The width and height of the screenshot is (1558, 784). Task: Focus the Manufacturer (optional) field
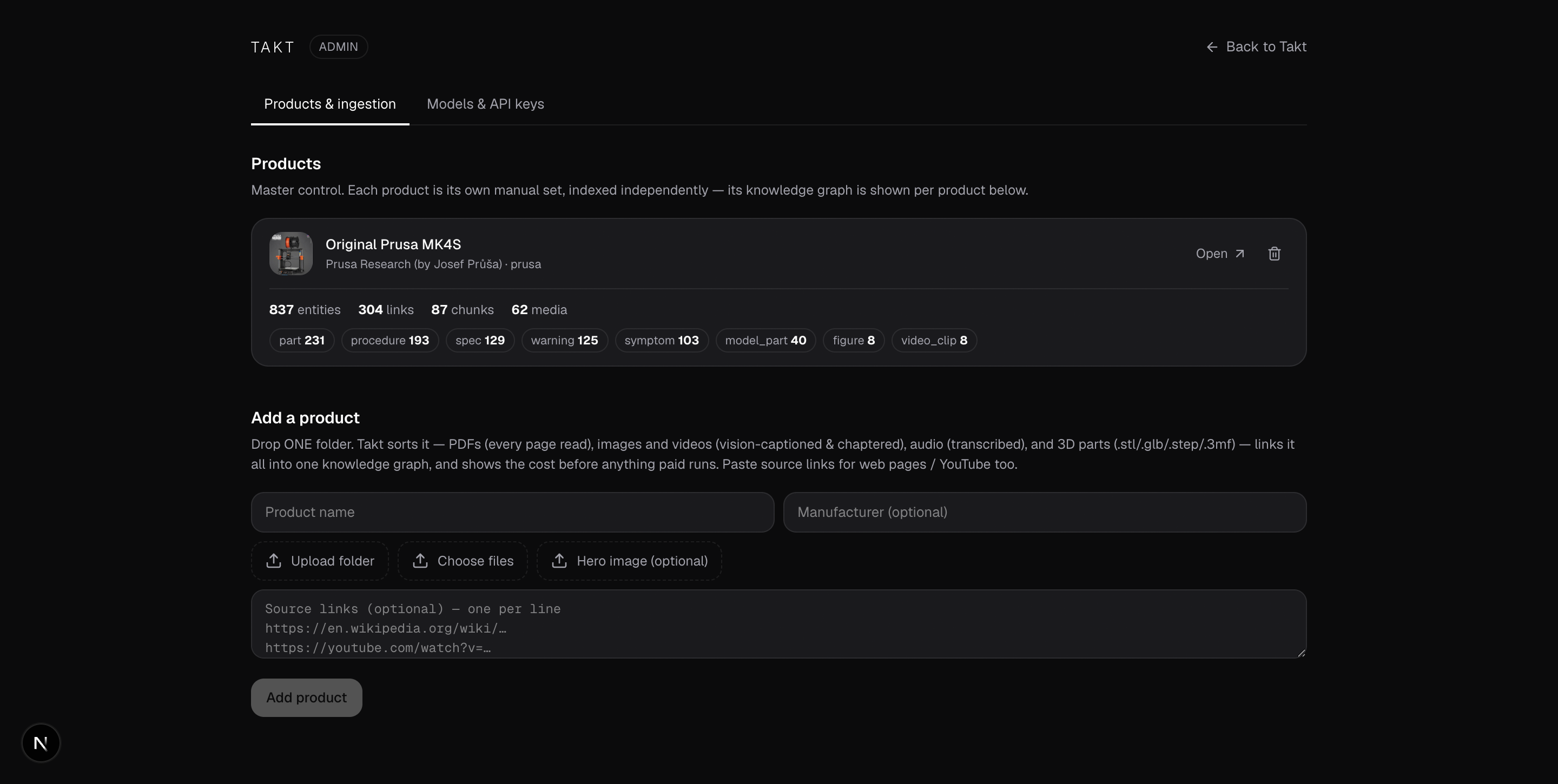tap(1045, 512)
